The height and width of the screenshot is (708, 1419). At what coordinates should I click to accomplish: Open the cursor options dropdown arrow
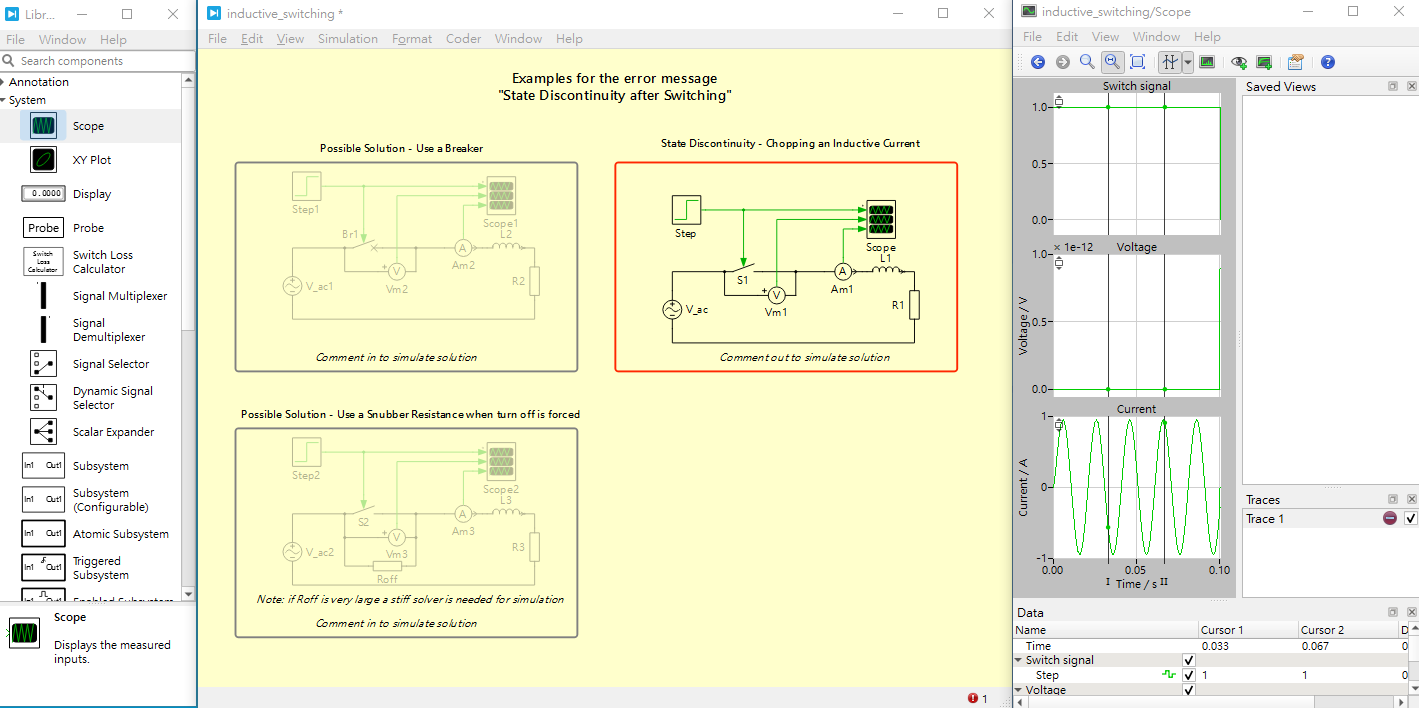pyautogui.click(x=1187, y=62)
